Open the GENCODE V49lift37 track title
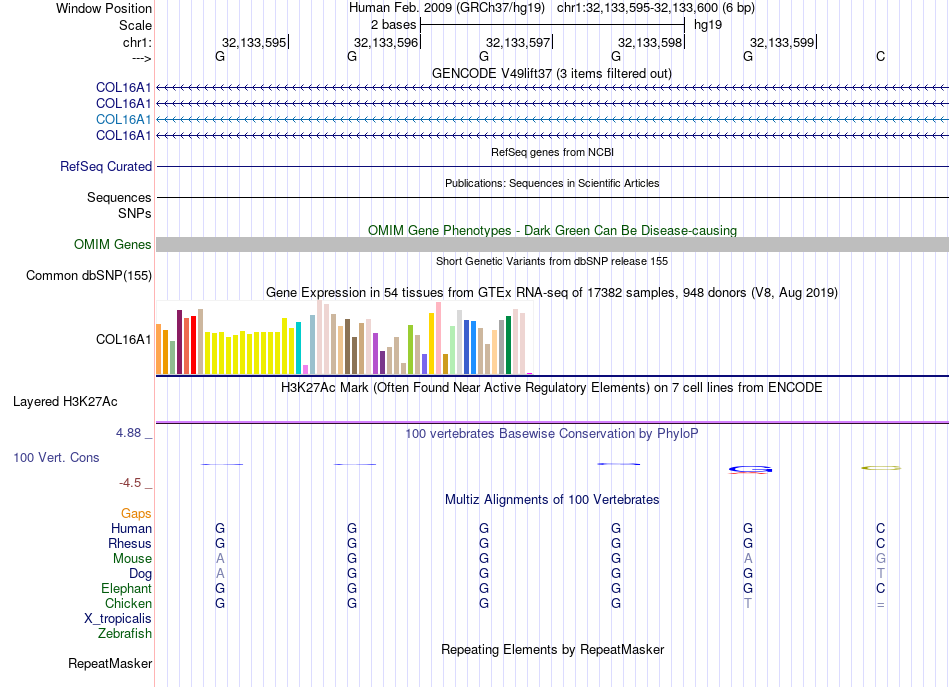 pos(552,74)
